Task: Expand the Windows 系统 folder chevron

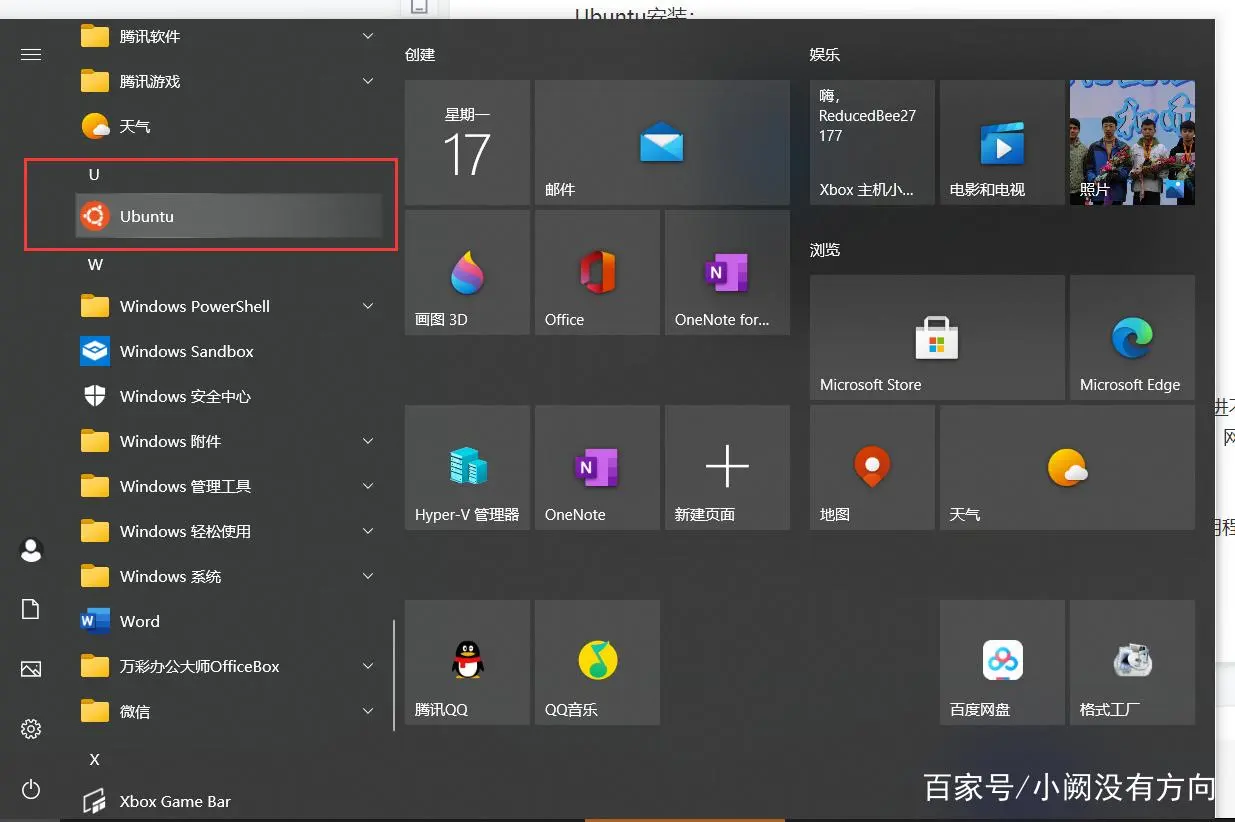Action: tap(368, 576)
